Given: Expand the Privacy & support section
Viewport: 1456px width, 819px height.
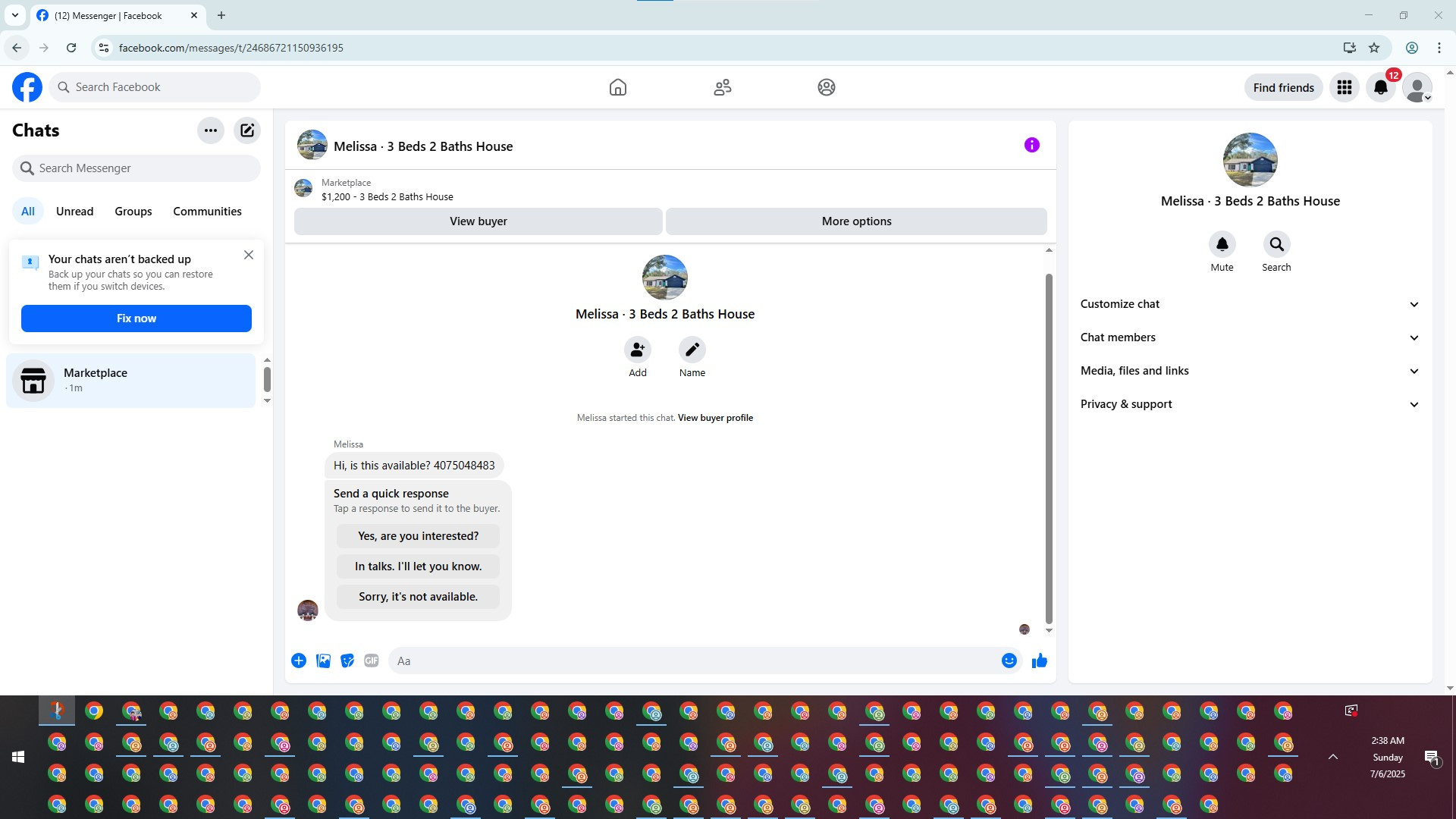Looking at the screenshot, I should point(1249,404).
